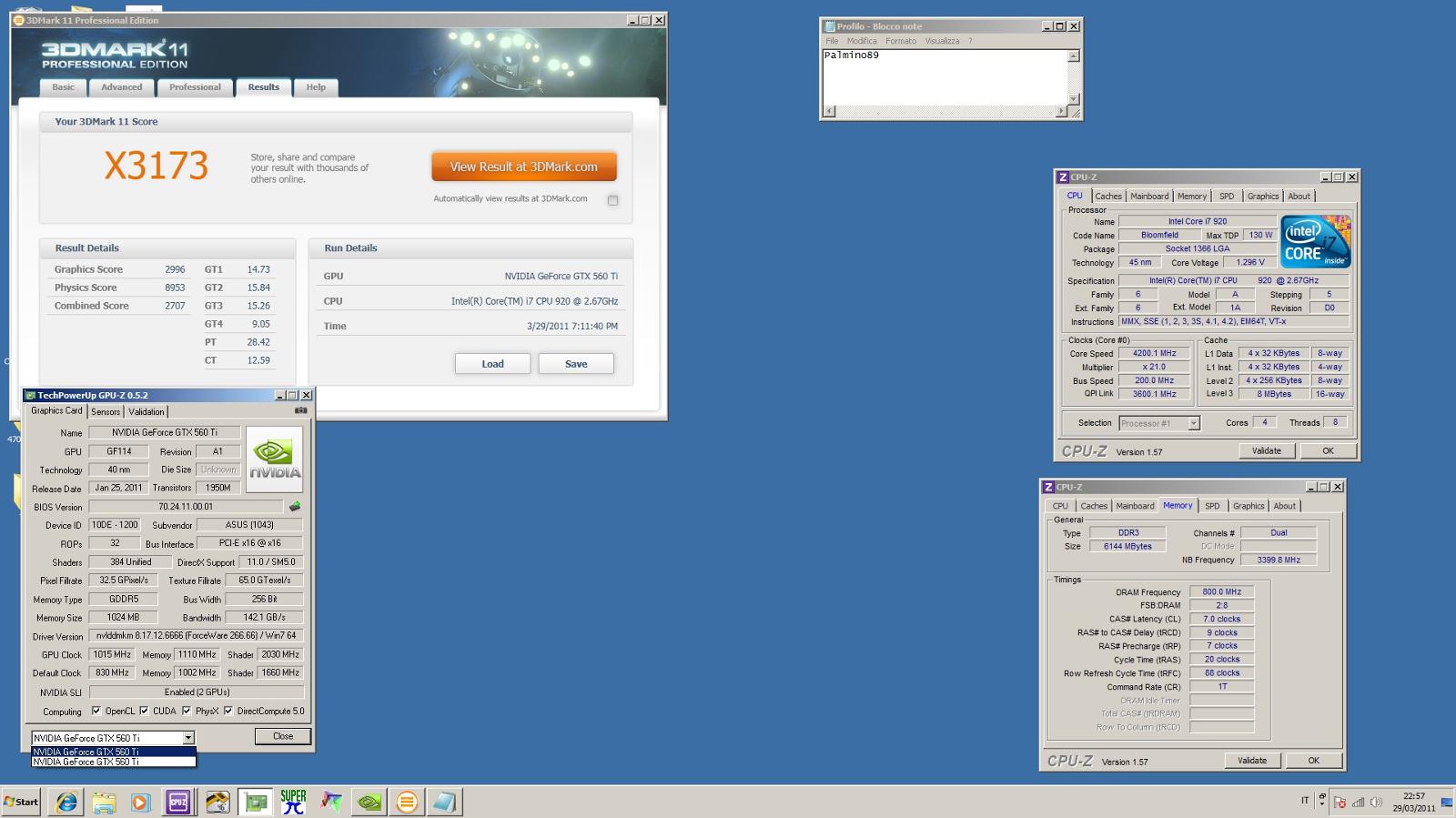Open the Super PI taskbar icon
The height and width of the screenshot is (818, 1456).
(x=293, y=802)
